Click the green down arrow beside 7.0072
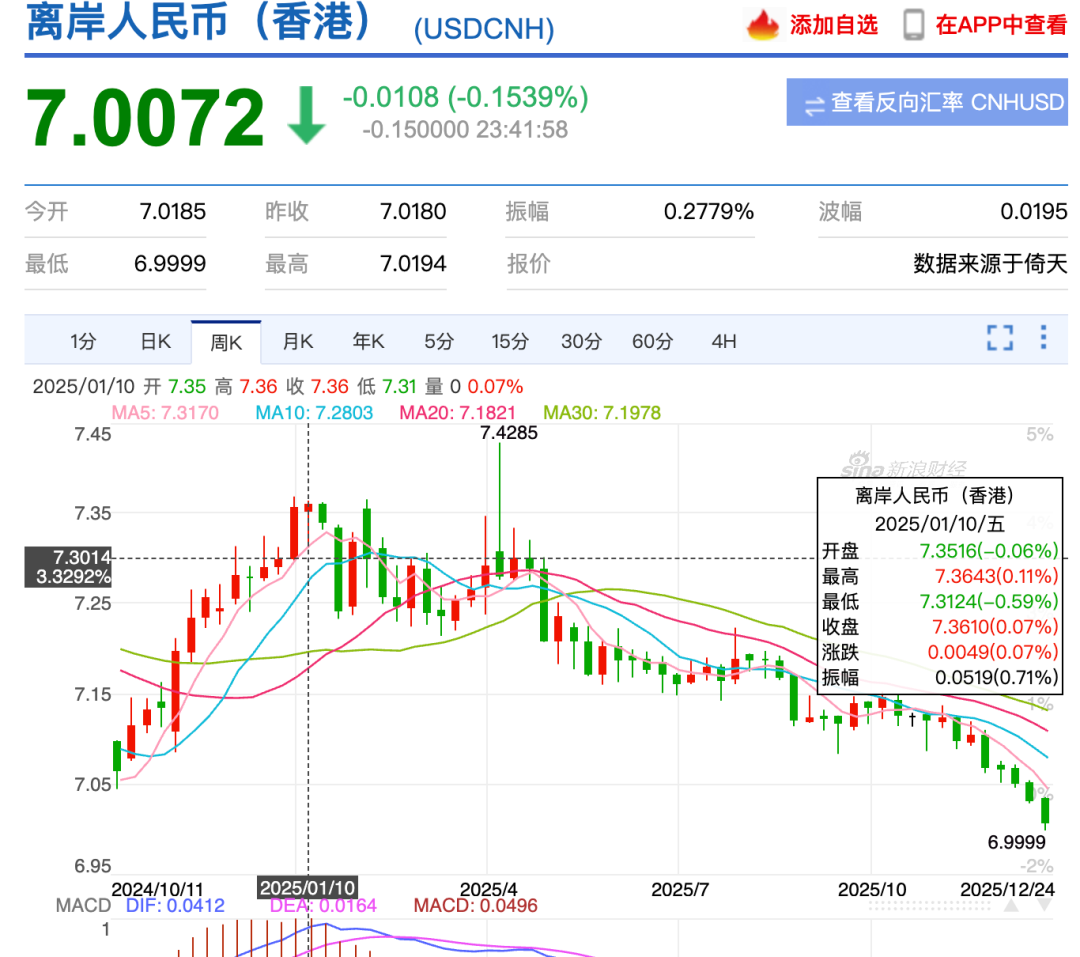Screen dimensions: 1080x957 306,114
